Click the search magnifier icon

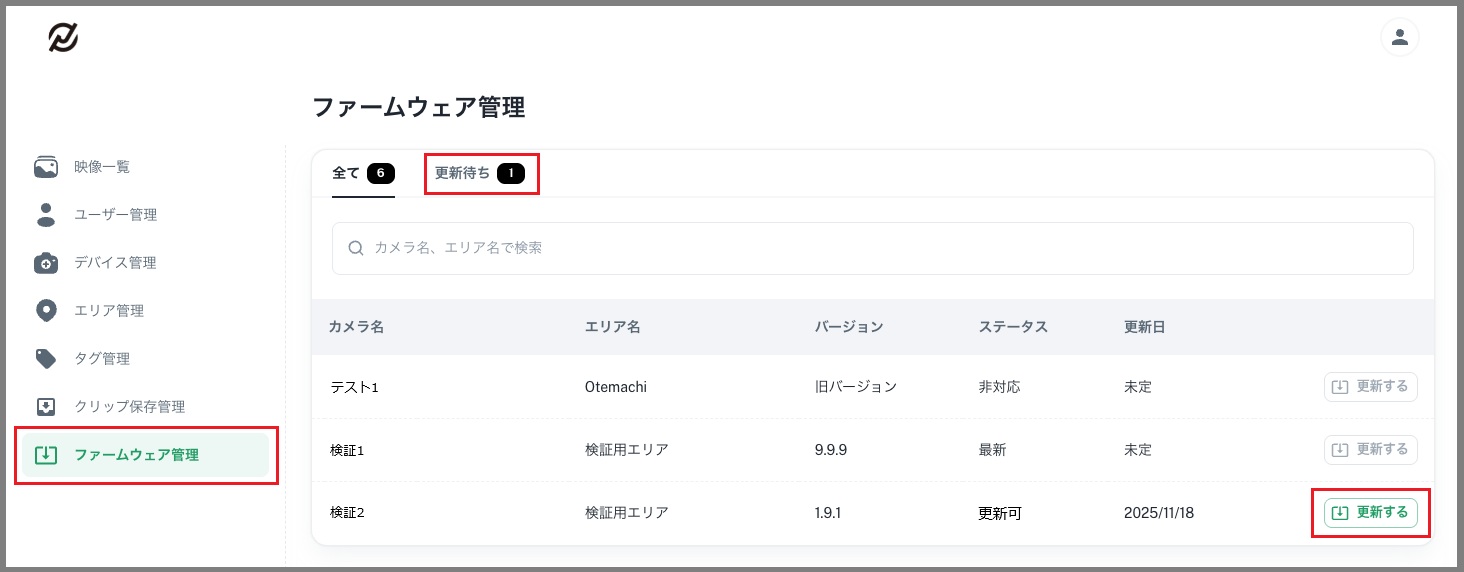pos(355,248)
